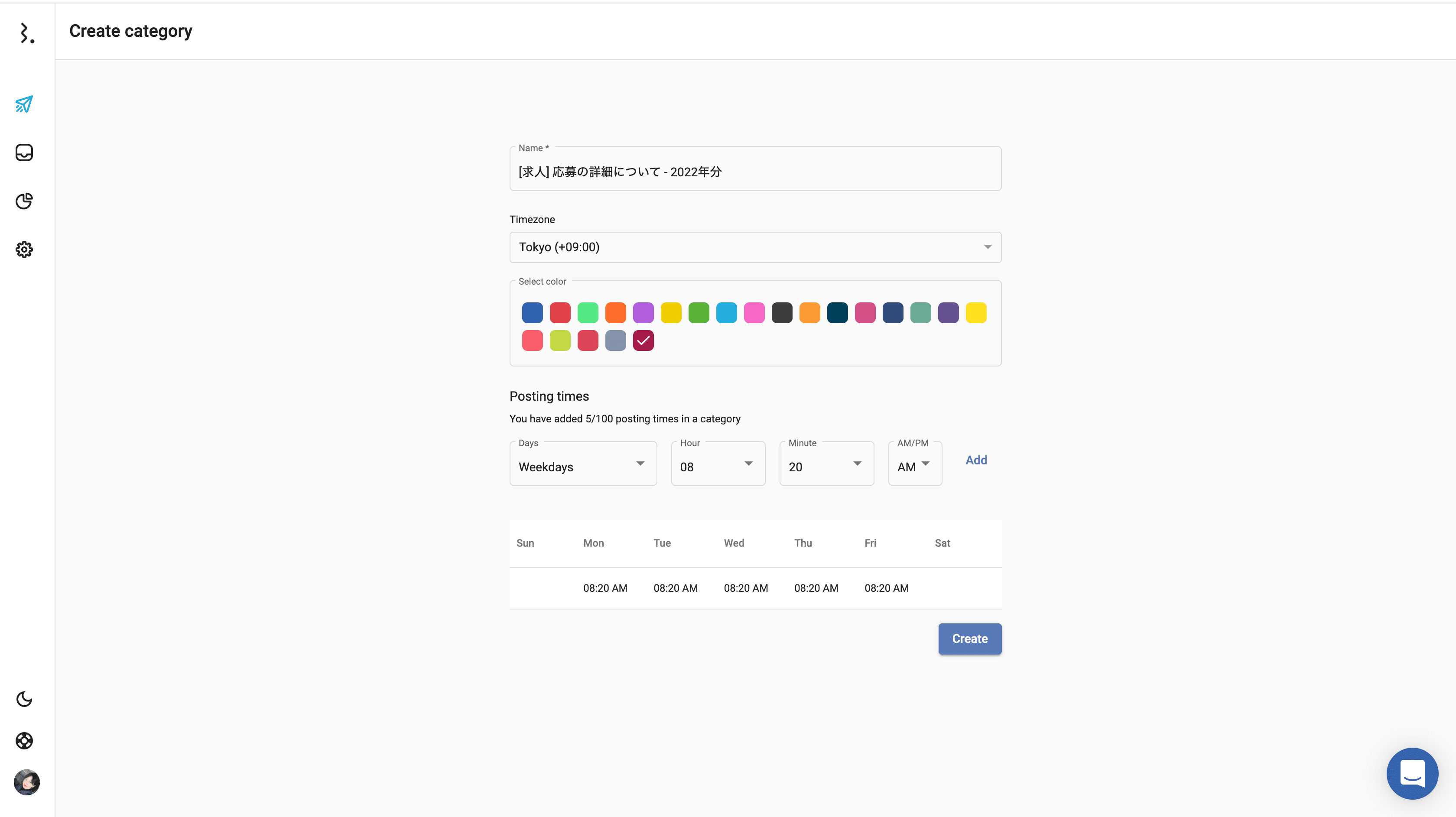1456x817 pixels.
Task: Pick the sage green color swatch
Action: pyautogui.click(x=920, y=312)
